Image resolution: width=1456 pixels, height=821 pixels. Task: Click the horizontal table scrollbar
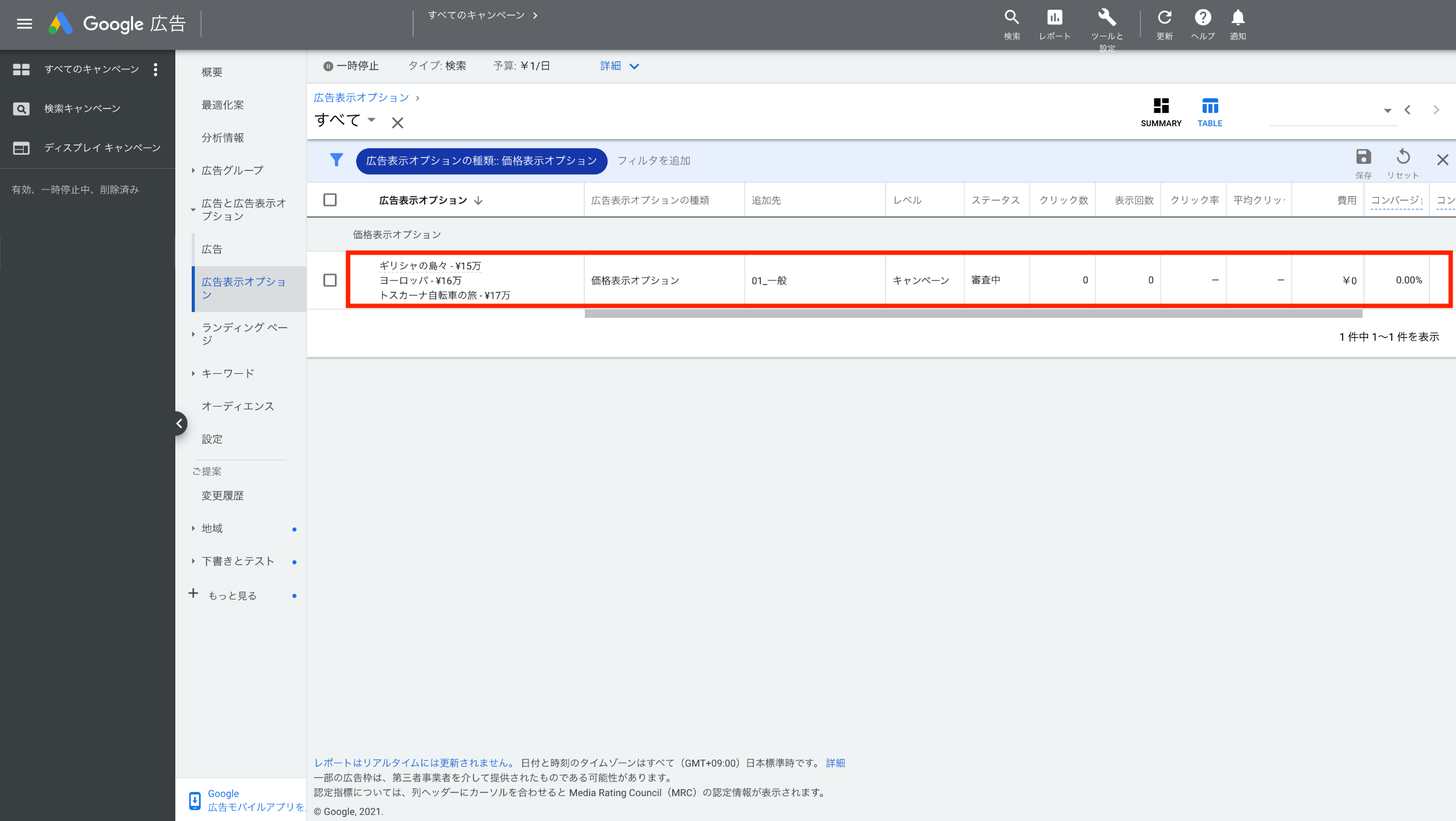click(x=973, y=314)
